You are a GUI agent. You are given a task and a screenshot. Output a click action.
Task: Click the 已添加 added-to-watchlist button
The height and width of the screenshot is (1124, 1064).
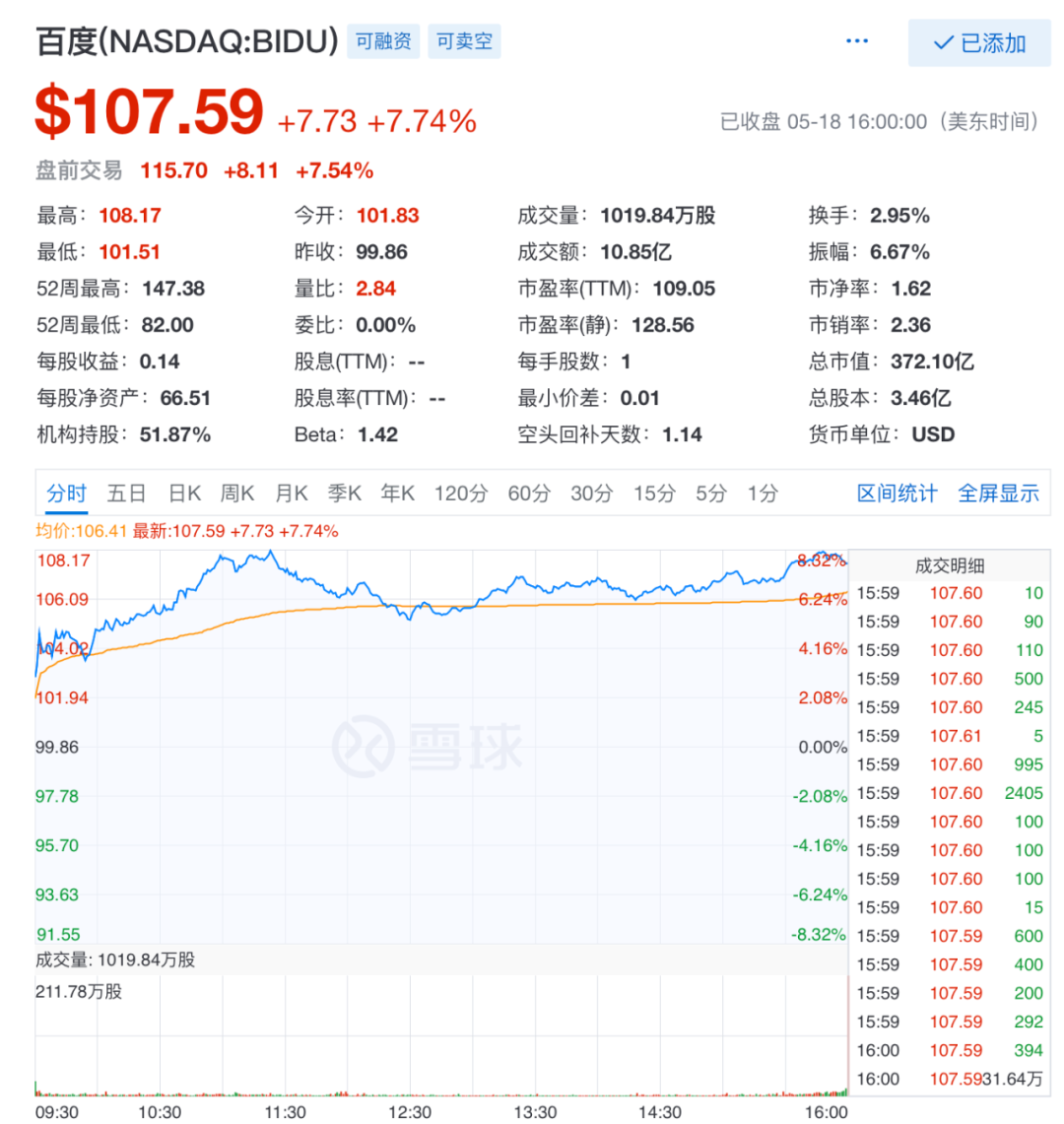pos(979,43)
